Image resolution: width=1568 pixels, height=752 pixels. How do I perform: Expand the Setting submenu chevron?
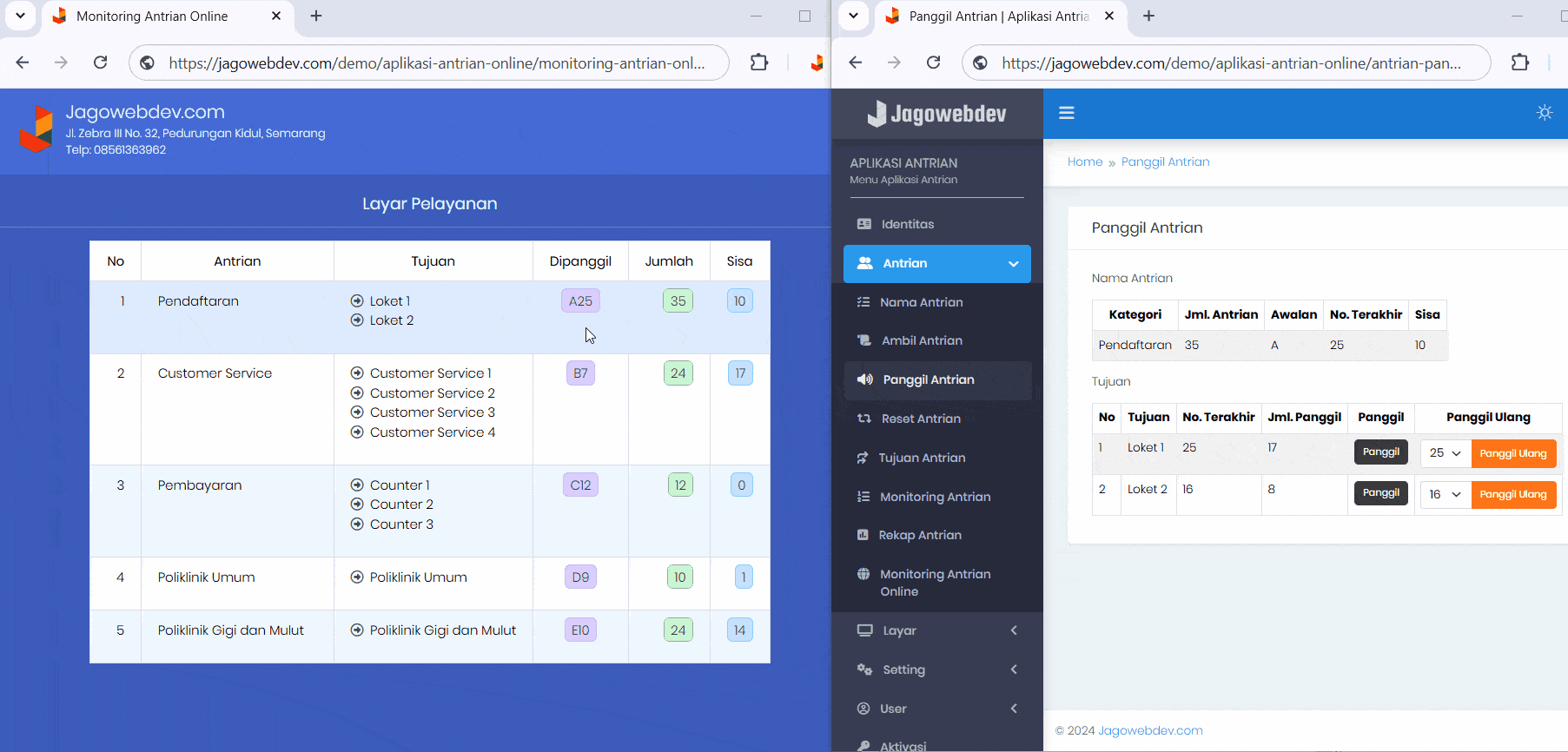[1014, 670]
